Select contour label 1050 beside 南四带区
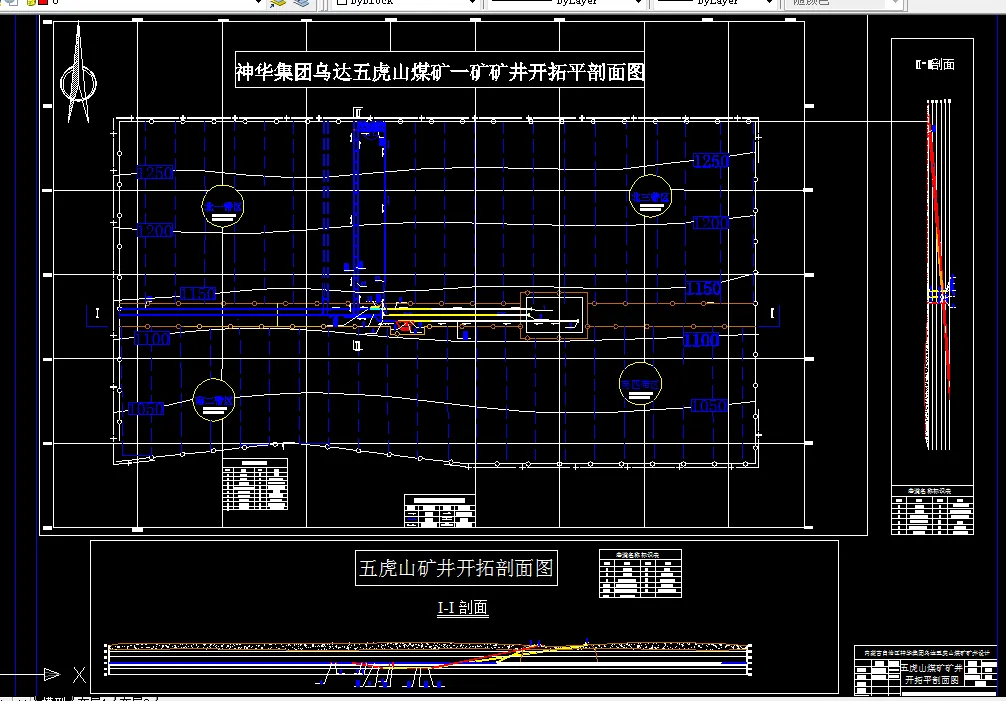 (x=708, y=405)
